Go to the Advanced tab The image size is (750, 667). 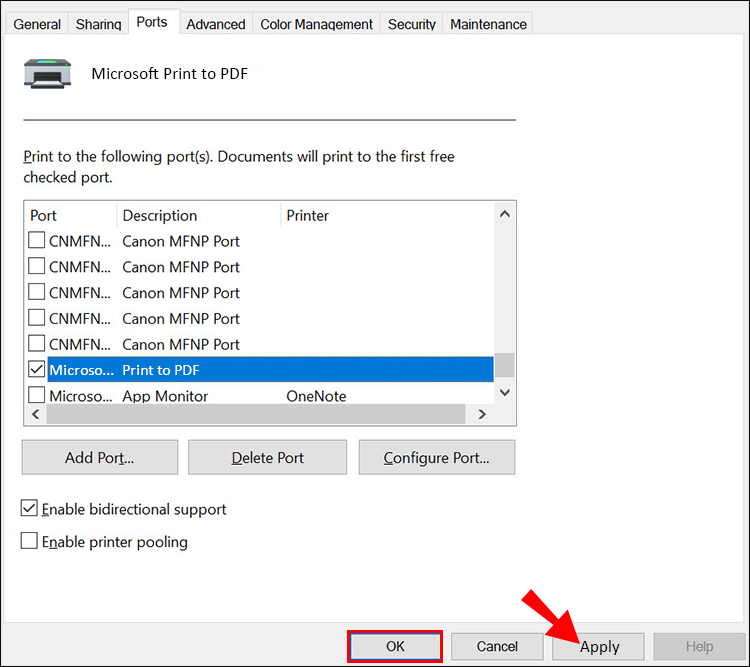pyautogui.click(x=216, y=24)
